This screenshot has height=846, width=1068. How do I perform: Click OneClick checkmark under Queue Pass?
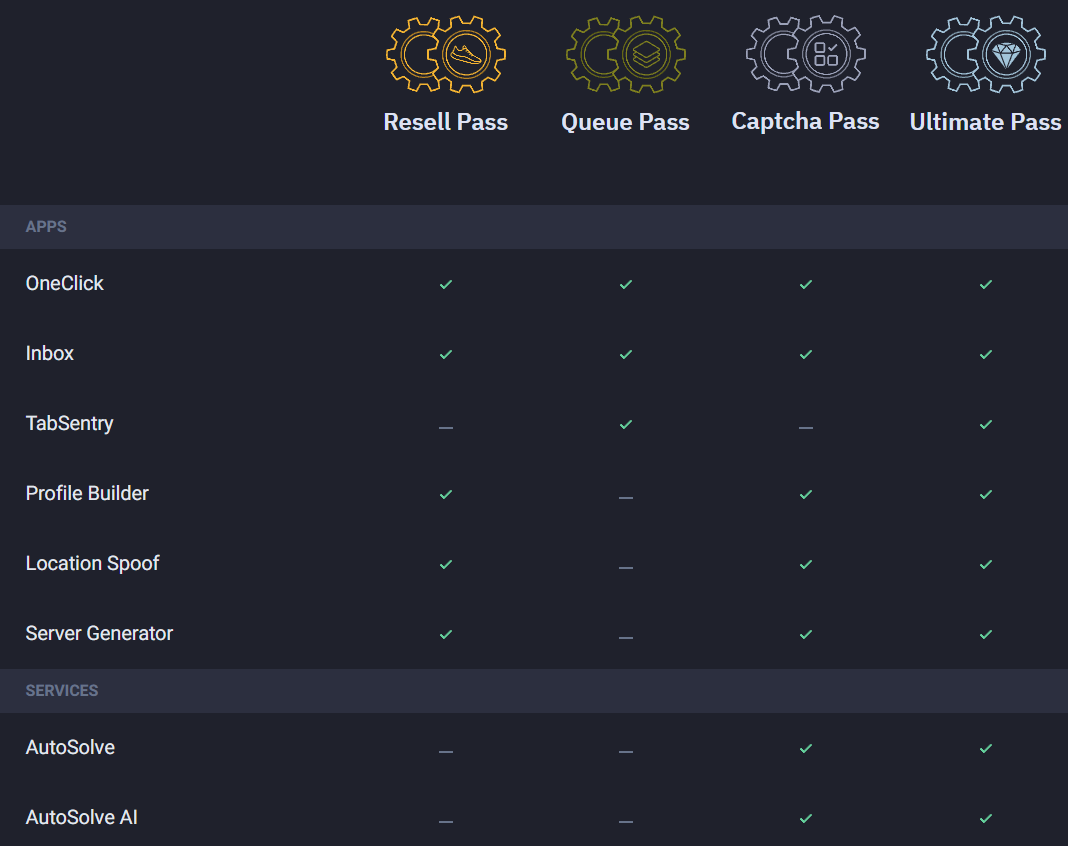click(625, 284)
